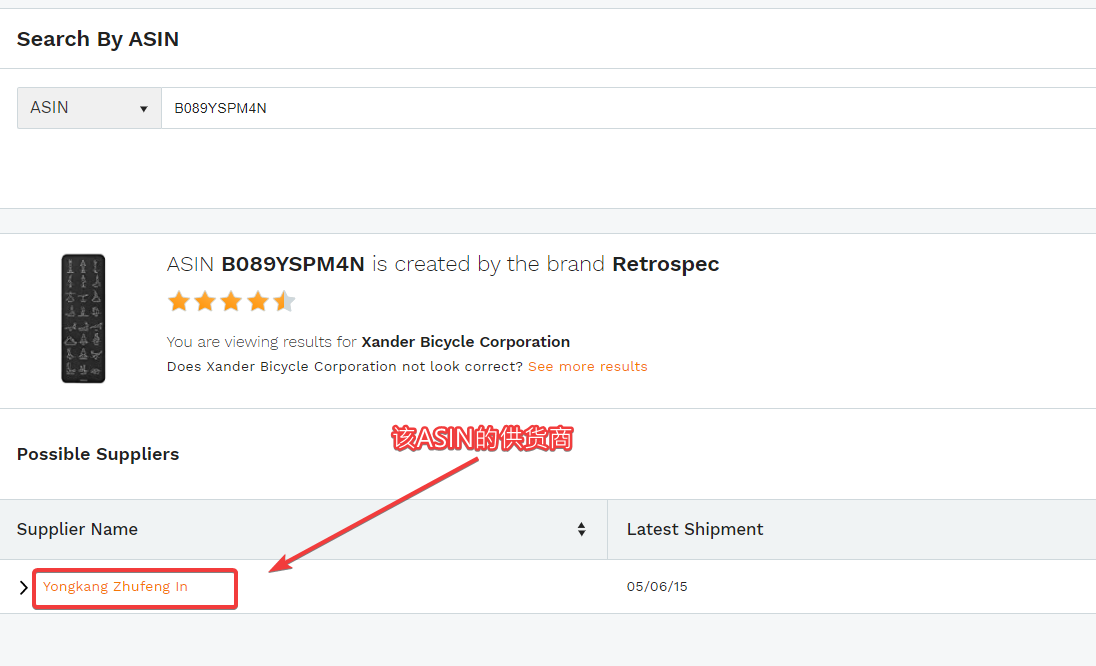Open the ASIN search type dropdown
The image size is (1096, 666).
[89, 108]
